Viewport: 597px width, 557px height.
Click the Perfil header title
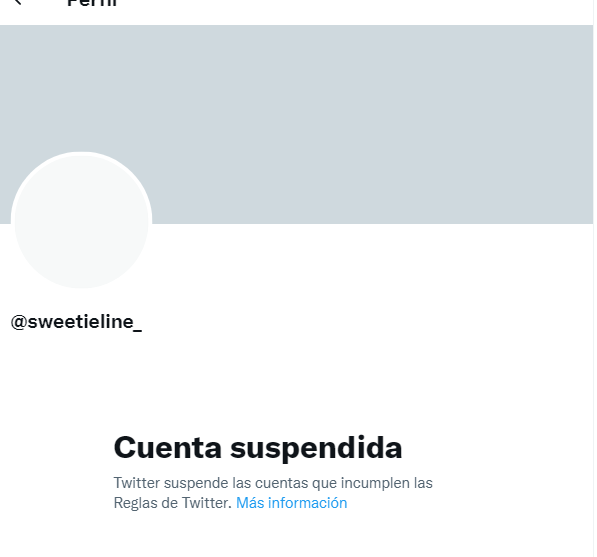click(x=92, y=3)
